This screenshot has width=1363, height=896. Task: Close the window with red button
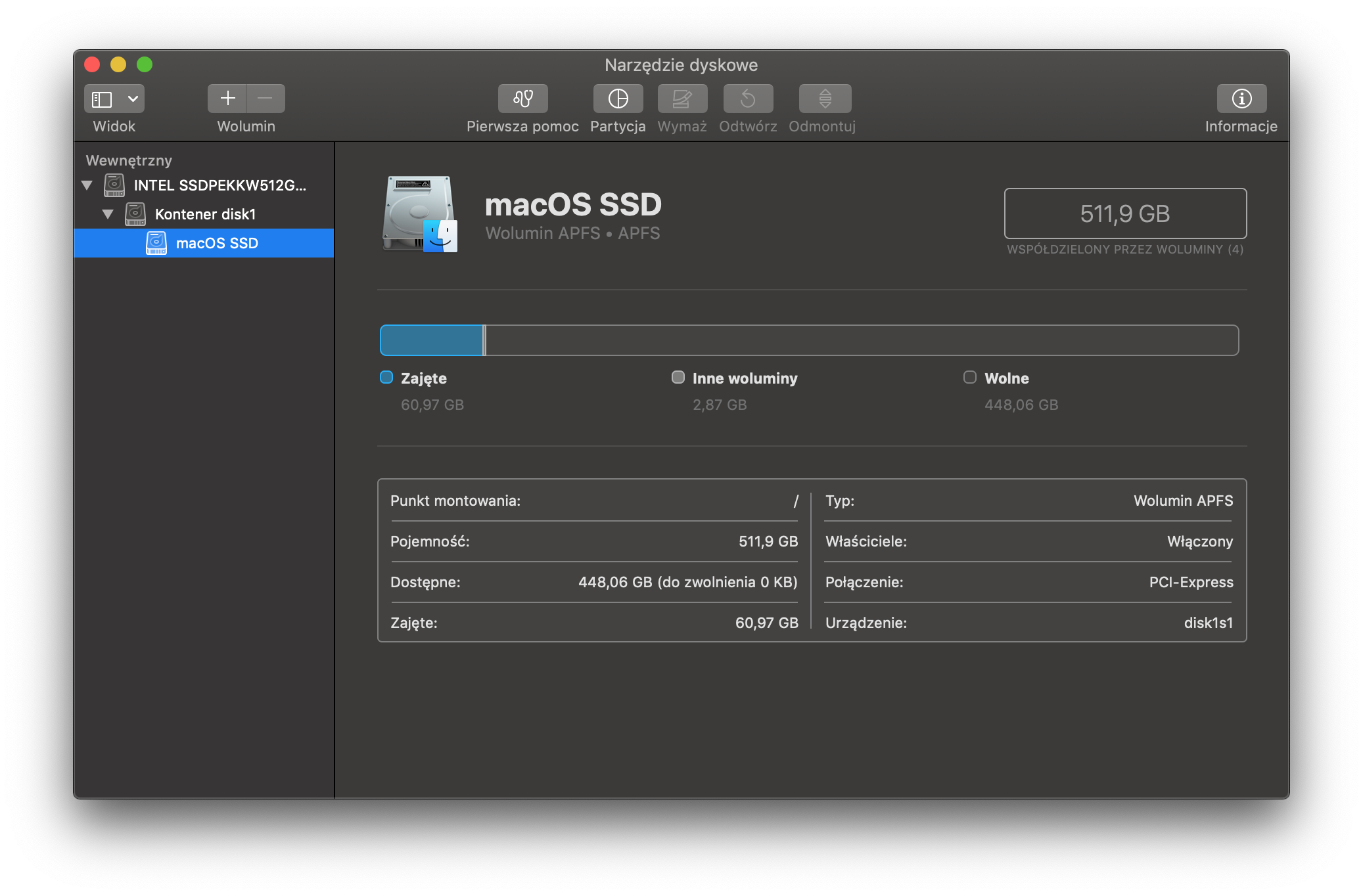pos(92,64)
